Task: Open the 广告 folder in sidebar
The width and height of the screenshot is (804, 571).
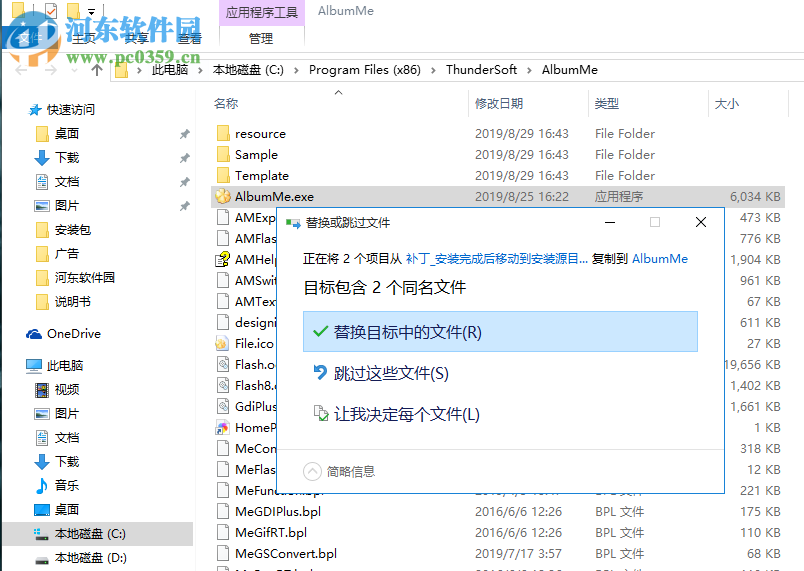Action: click(x=67, y=254)
